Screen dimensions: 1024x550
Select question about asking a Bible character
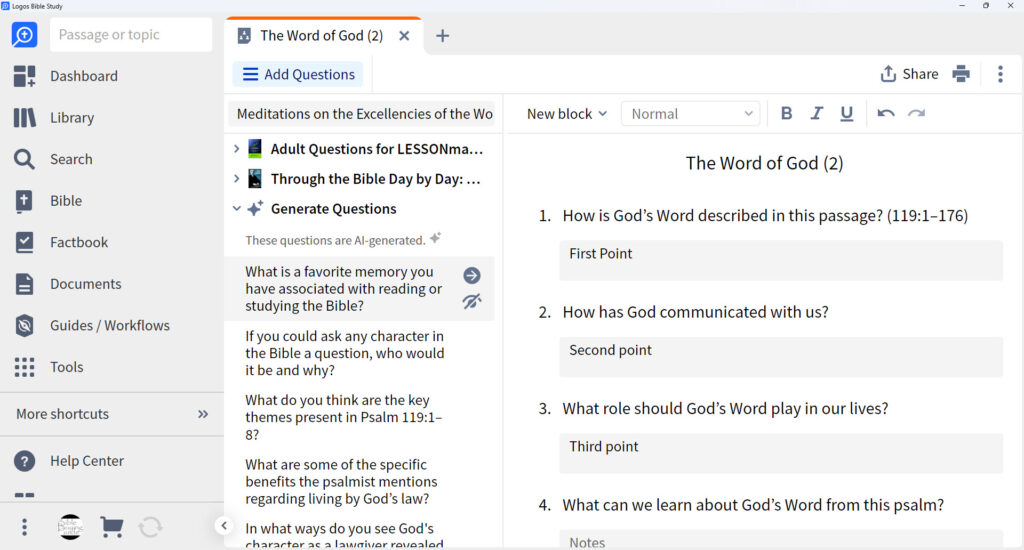click(345, 353)
